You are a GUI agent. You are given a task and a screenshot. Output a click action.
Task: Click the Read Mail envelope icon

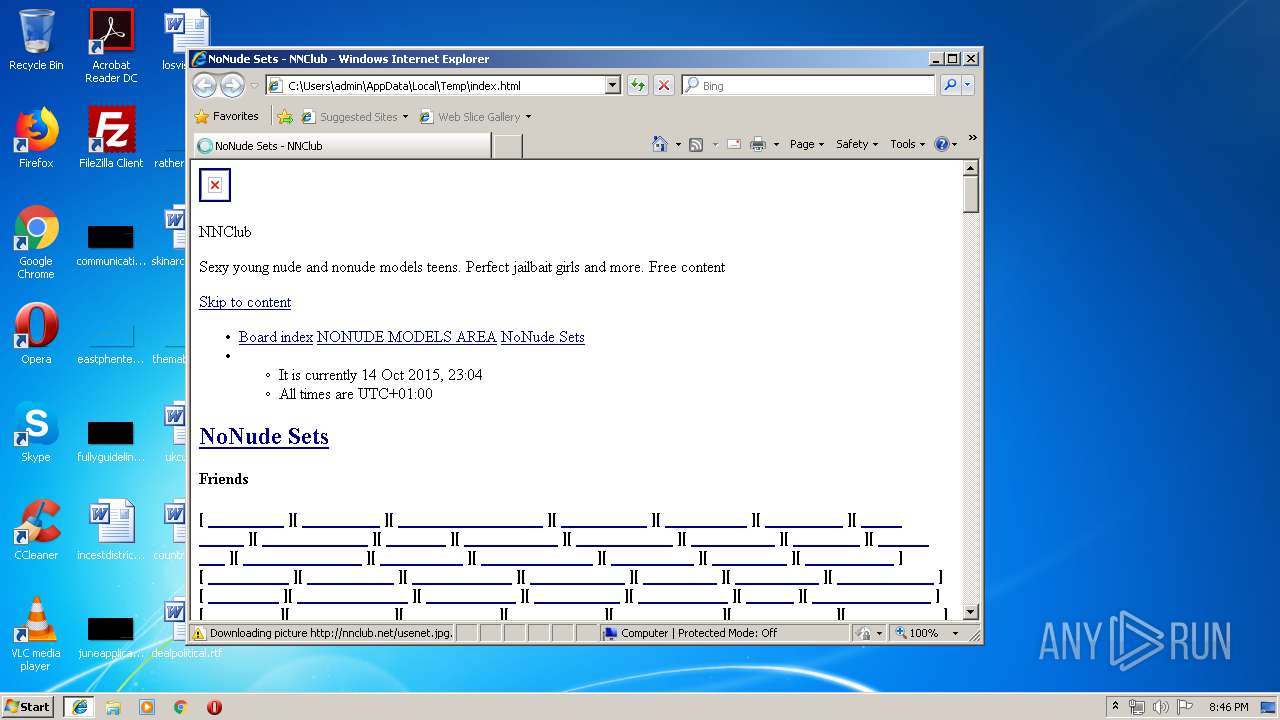coord(734,144)
